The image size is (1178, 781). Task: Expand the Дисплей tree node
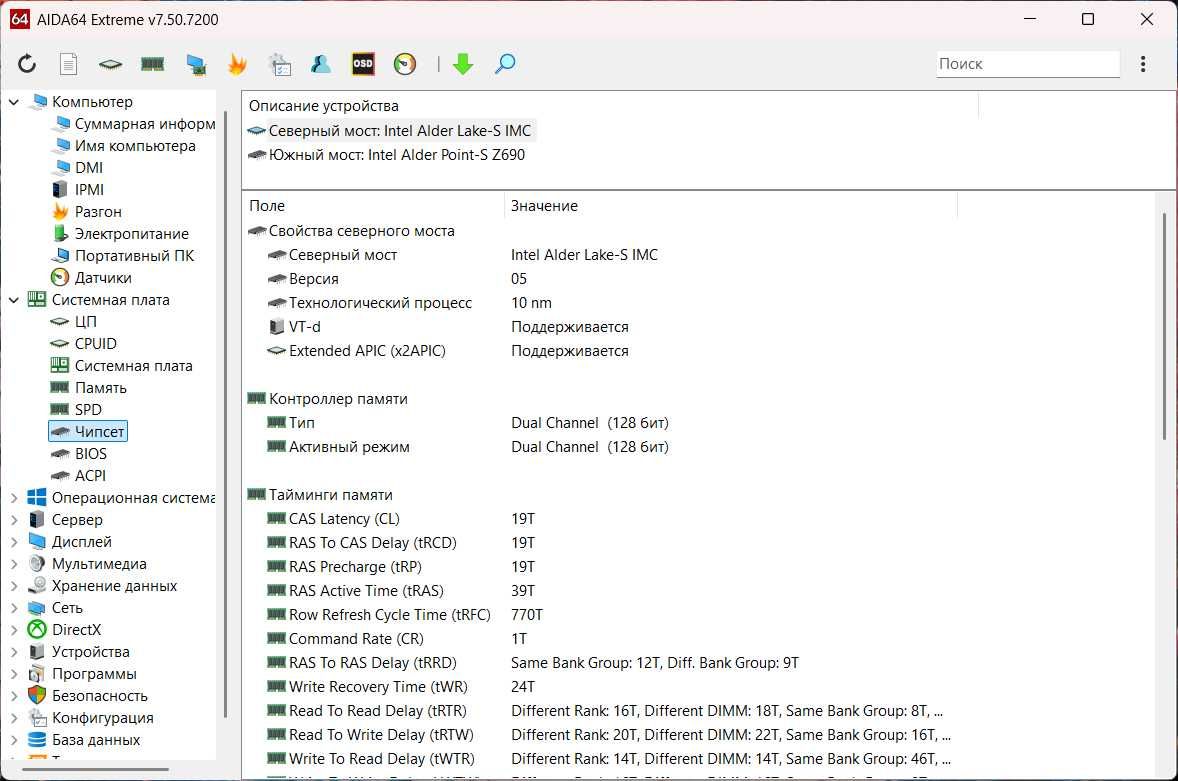pyautogui.click(x=14, y=541)
